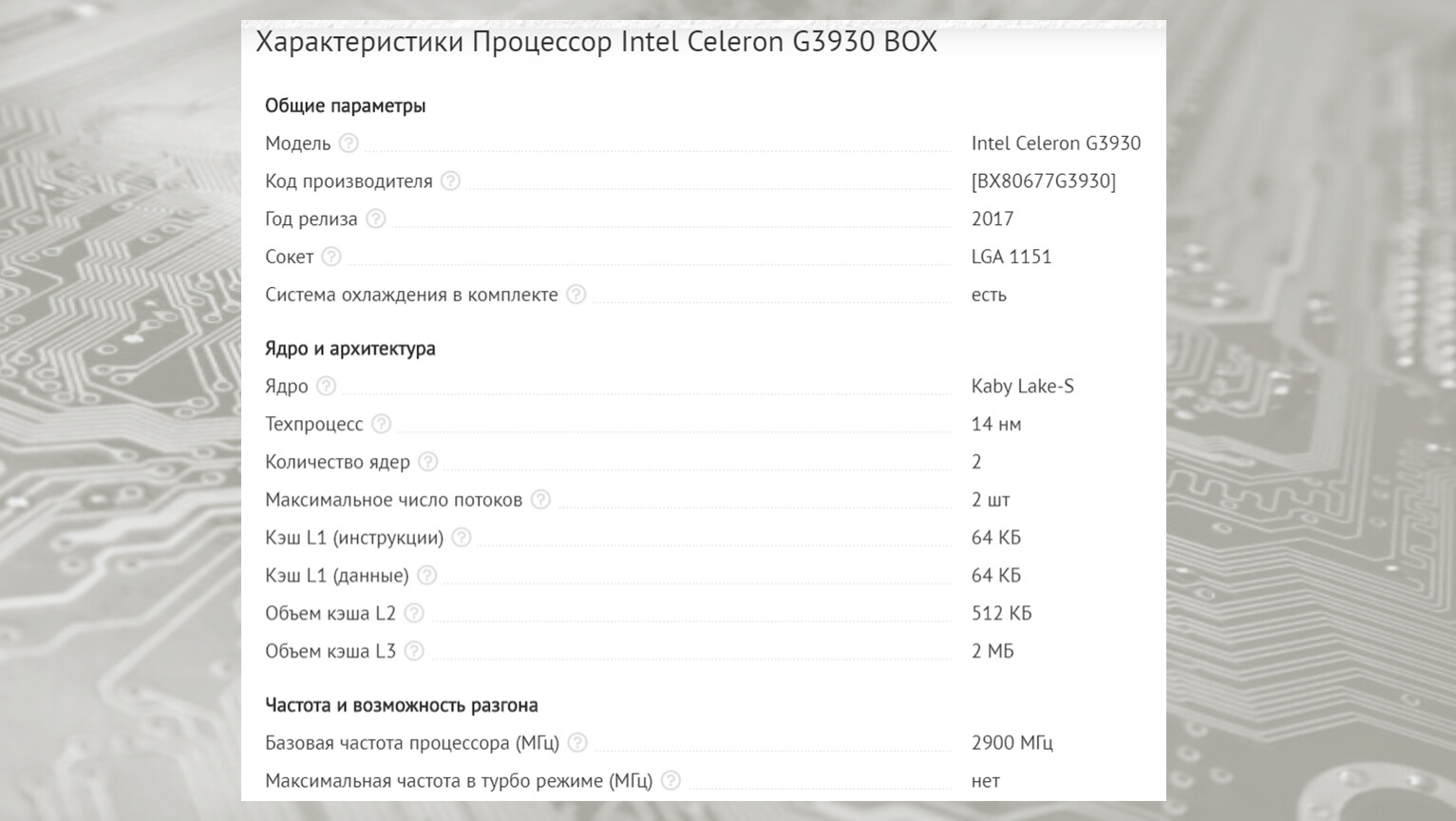1456x821 pixels.
Task: Open help icon for Кэш L1 (данные)
Action: click(x=427, y=576)
